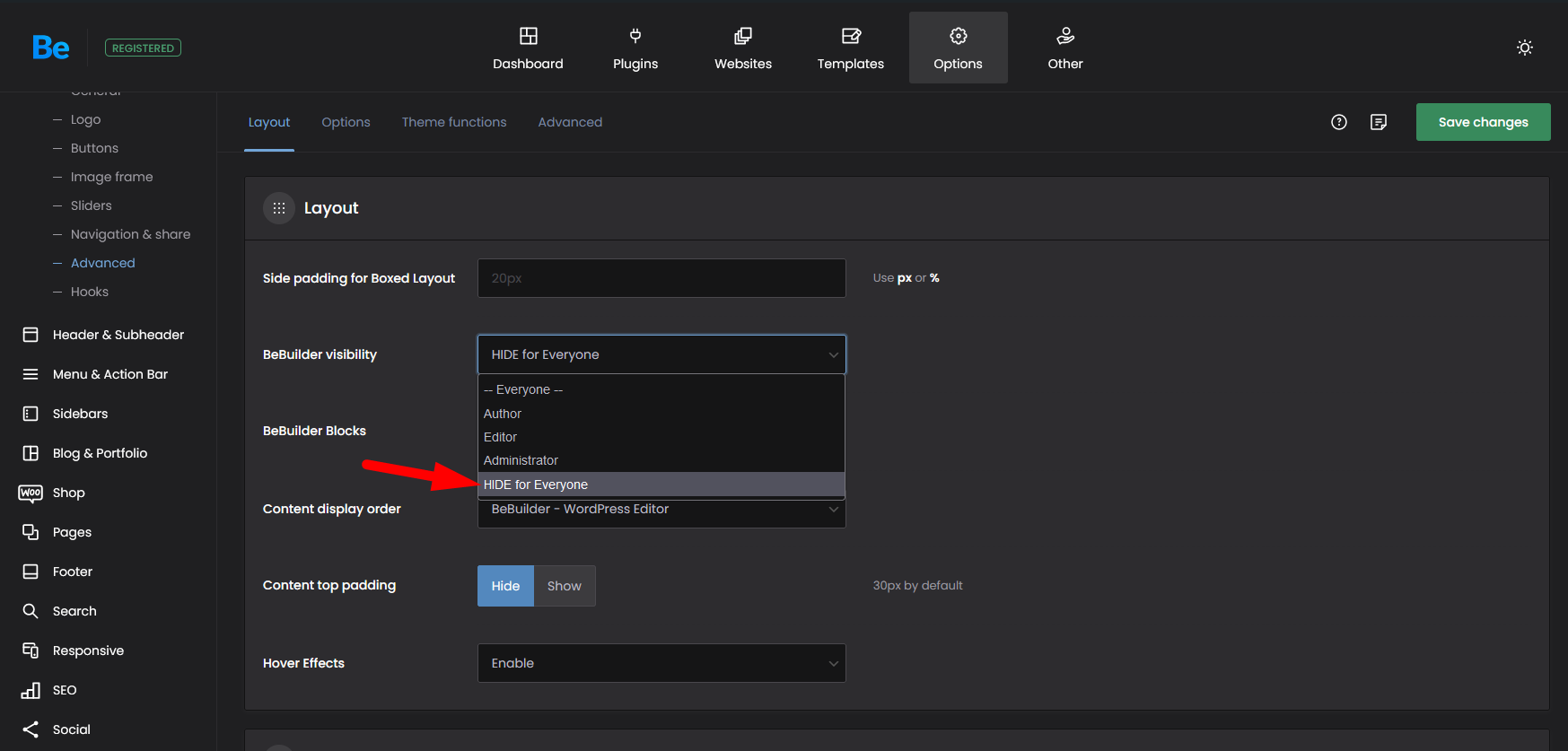1568x751 pixels.
Task: Open Content display order dropdown
Action: click(661, 511)
